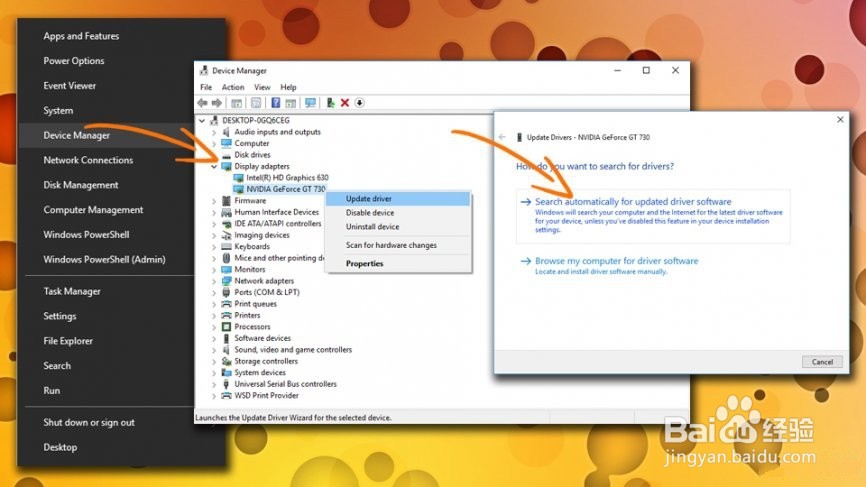Viewport: 866px width, 487px height.
Task: Expand the Human Interface Devices category
Action: pos(214,213)
